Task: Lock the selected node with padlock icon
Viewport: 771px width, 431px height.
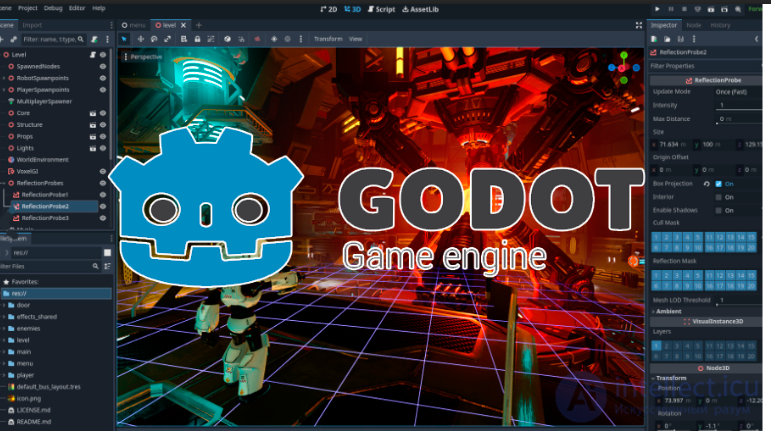Action: coord(197,39)
